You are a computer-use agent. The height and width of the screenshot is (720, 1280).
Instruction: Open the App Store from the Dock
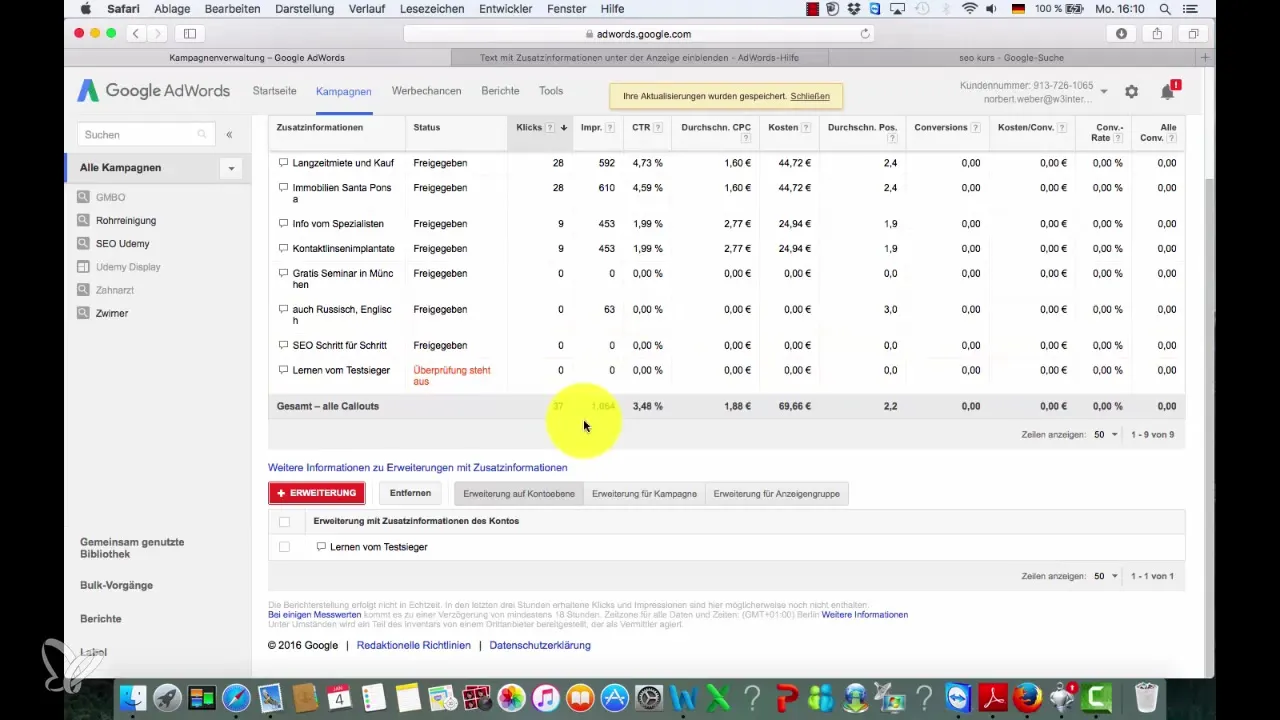(615, 697)
